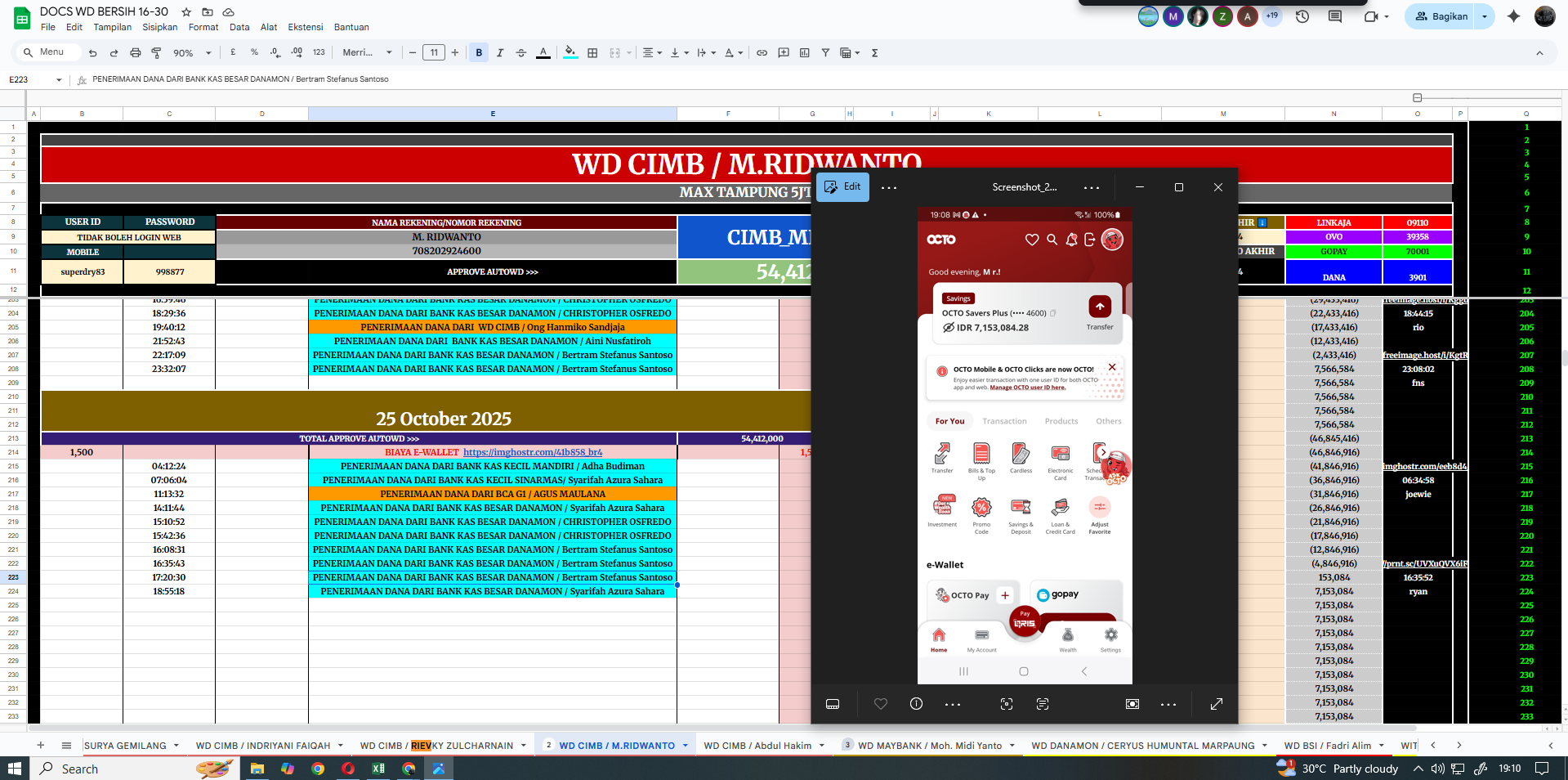The width and height of the screenshot is (1568, 780).
Task: Search menus in the Menu box
Action: point(47,52)
